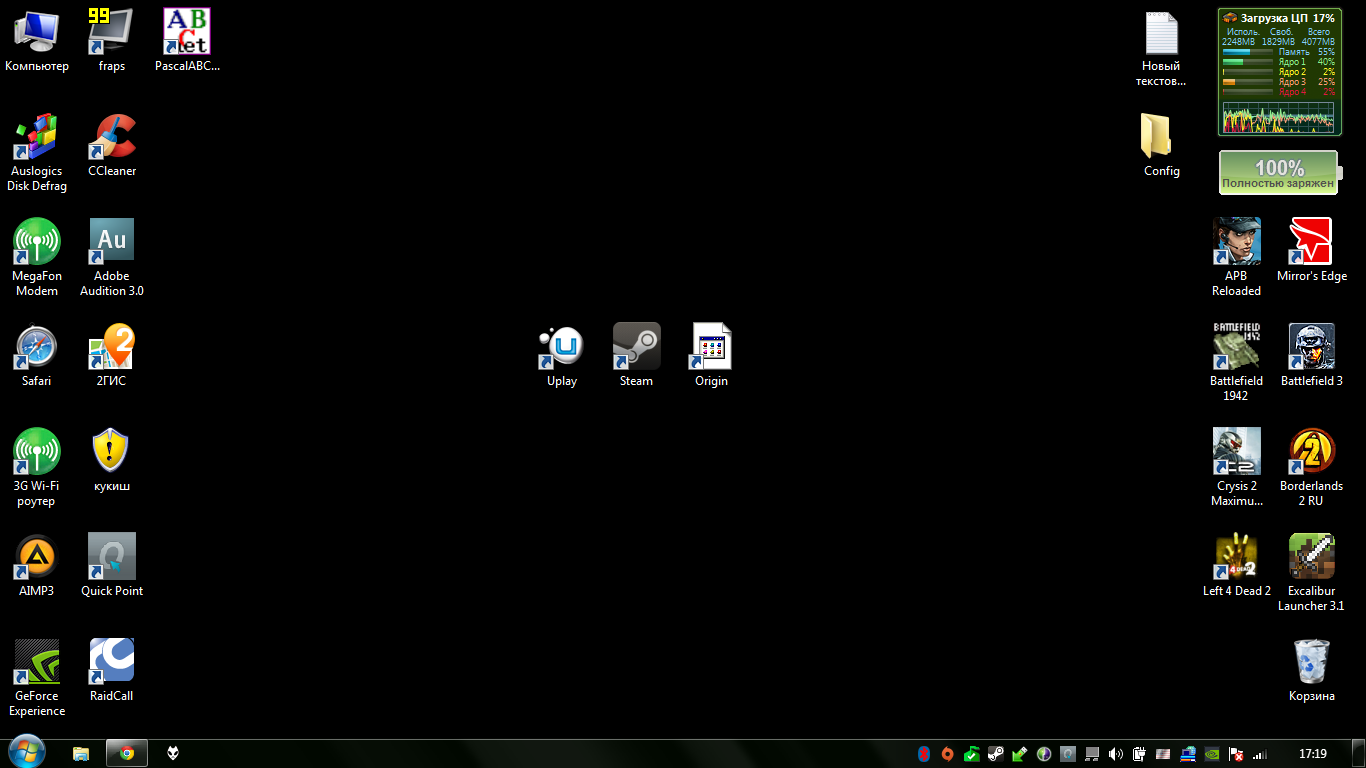Click the Safely Remove Hardware tray icon
1366x768 pixels.
pos(1020,754)
